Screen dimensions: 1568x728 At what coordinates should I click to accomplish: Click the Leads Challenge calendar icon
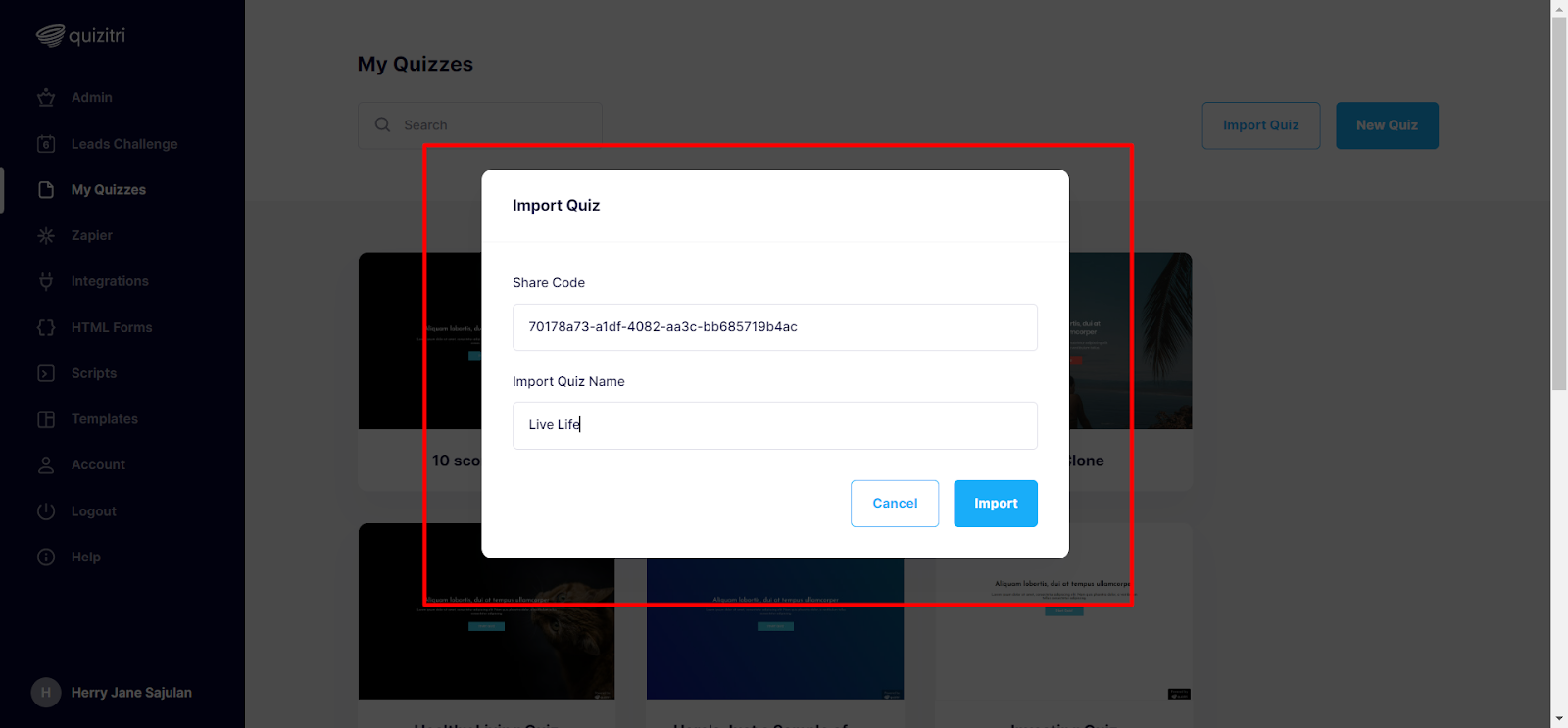[46, 144]
